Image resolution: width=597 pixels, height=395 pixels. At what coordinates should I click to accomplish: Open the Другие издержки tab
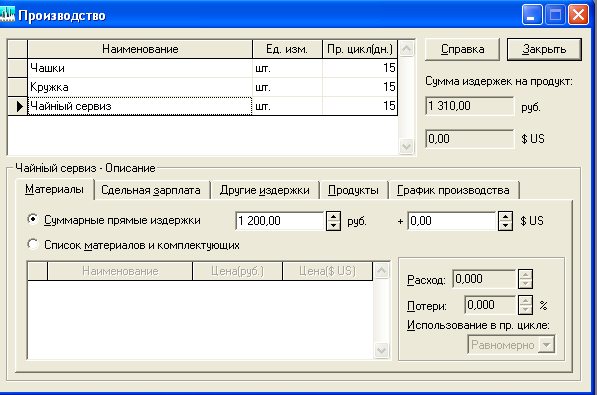265,190
